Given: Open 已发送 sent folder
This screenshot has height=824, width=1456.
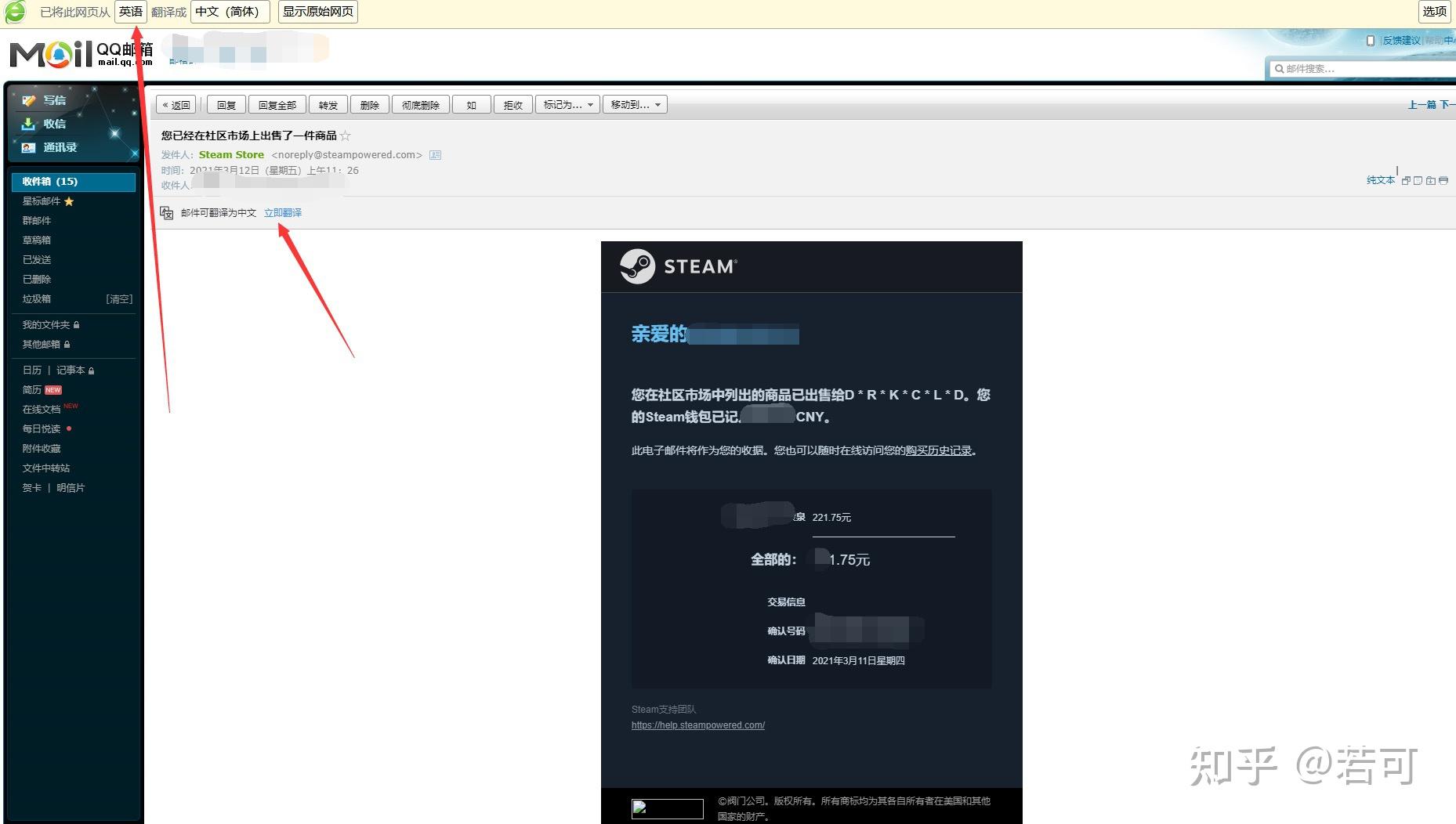Looking at the screenshot, I should (x=37, y=260).
